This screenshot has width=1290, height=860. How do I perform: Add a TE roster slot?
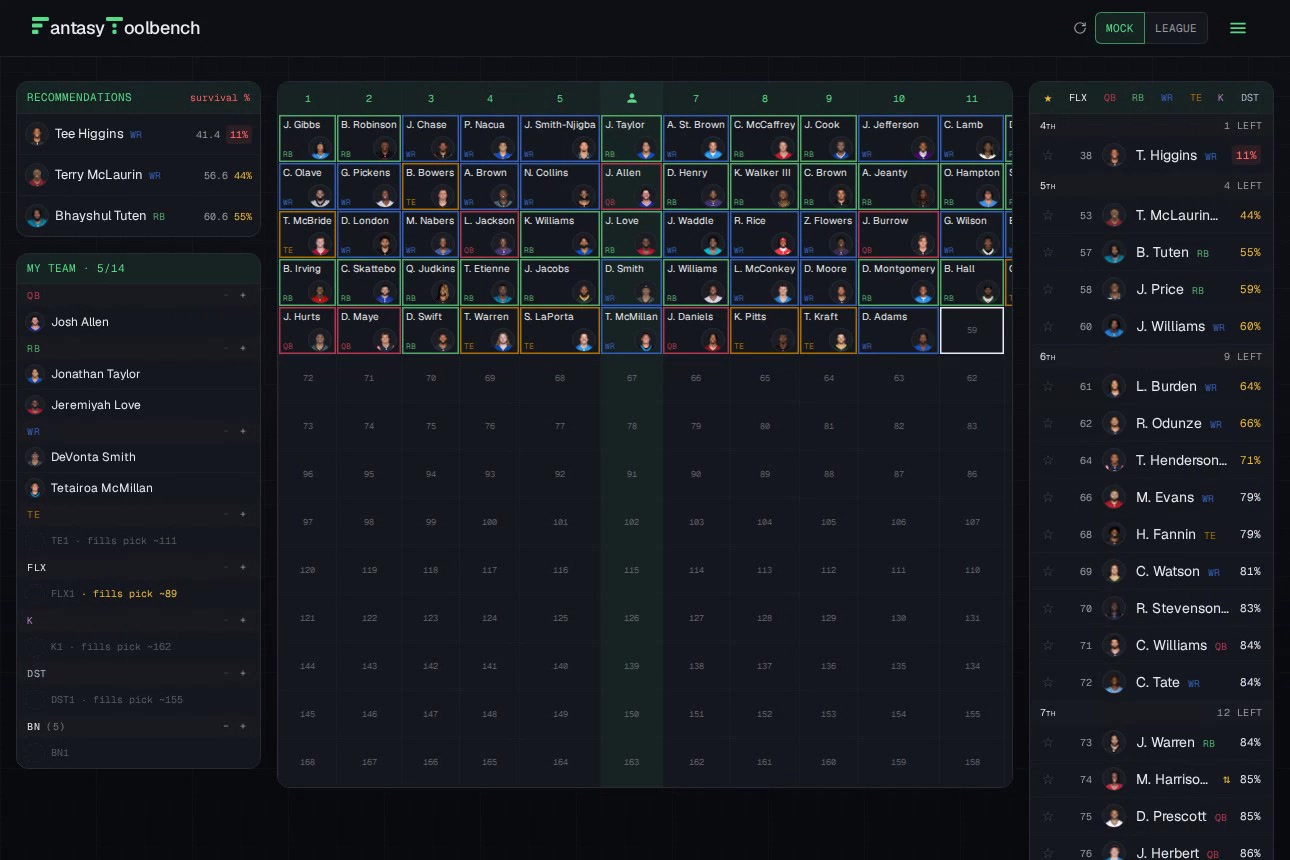pos(243,514)
